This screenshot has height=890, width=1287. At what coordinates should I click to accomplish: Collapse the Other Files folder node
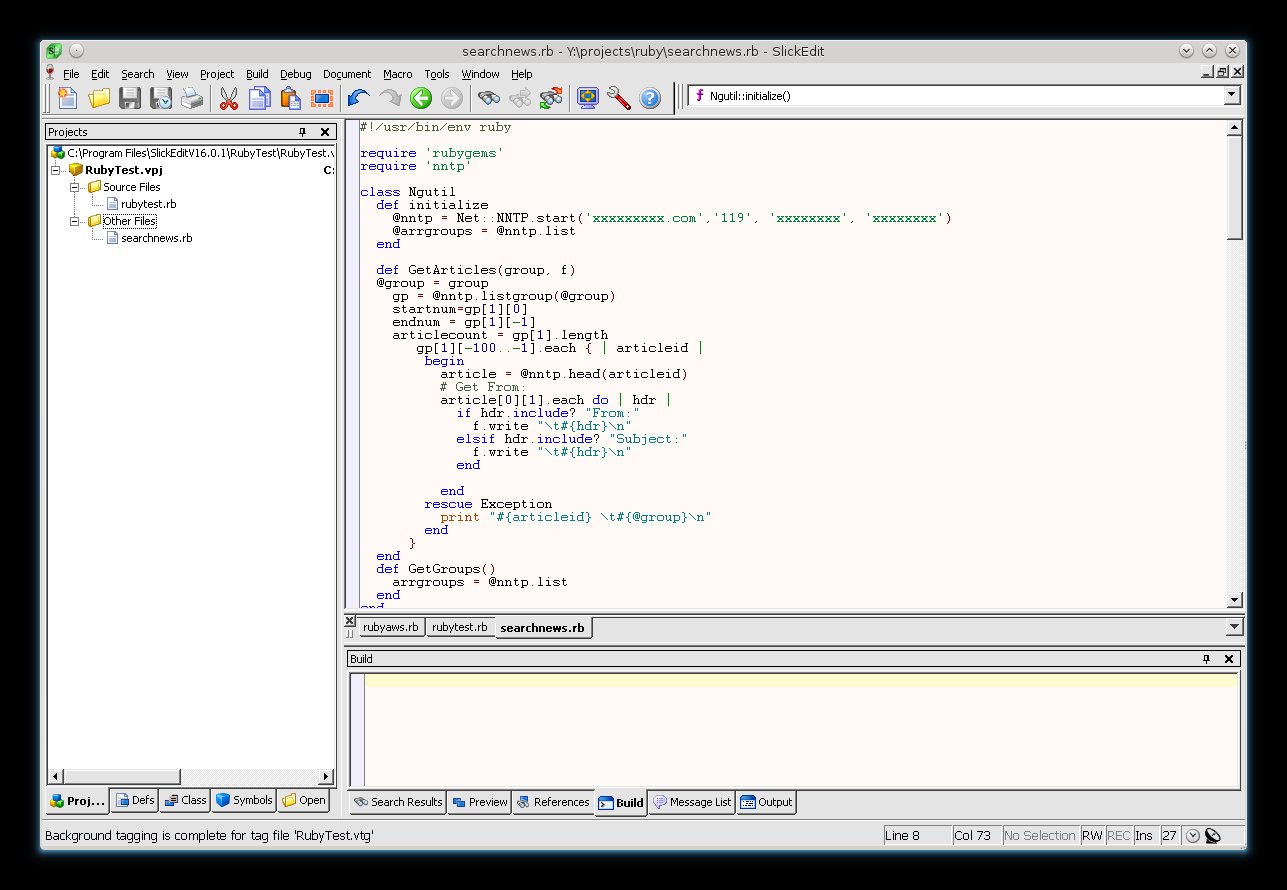point(74,221)
